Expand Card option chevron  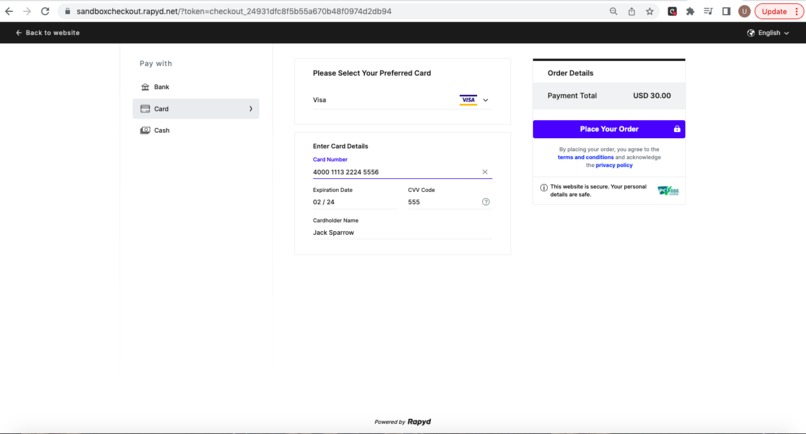(251, 108)
